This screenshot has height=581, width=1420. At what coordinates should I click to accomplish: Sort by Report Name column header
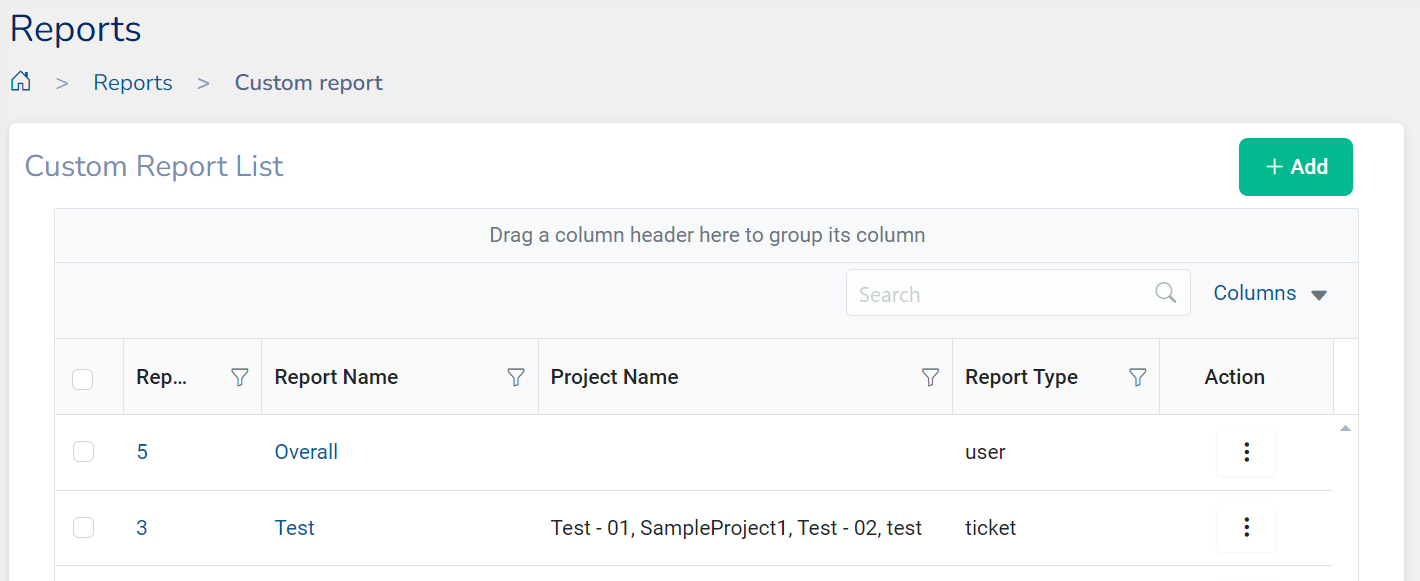pyautogui.click(x=336, y=377)
